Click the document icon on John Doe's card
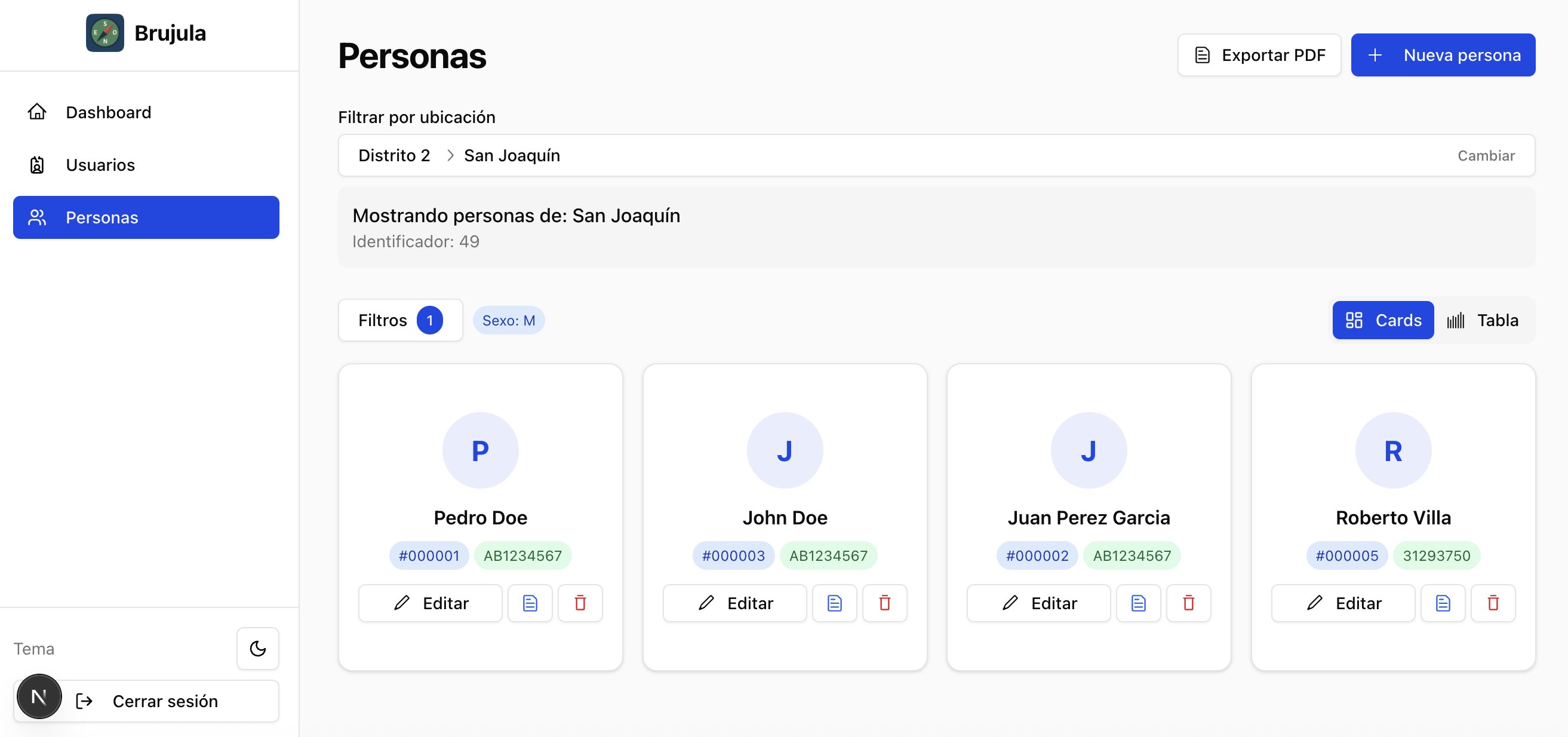The height and width of the screenshot is (737, 1568). pyautogui.click(x=834, y=603)
